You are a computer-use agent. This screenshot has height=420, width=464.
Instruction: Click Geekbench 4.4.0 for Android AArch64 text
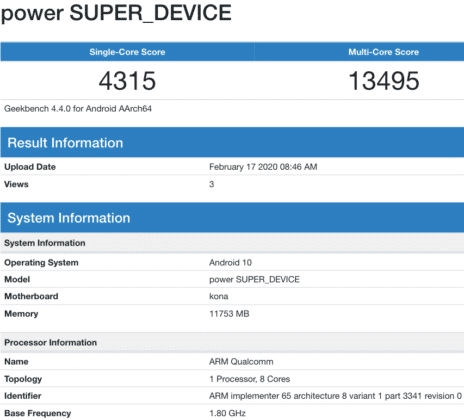pyautogui.click(x=78, y=109)
